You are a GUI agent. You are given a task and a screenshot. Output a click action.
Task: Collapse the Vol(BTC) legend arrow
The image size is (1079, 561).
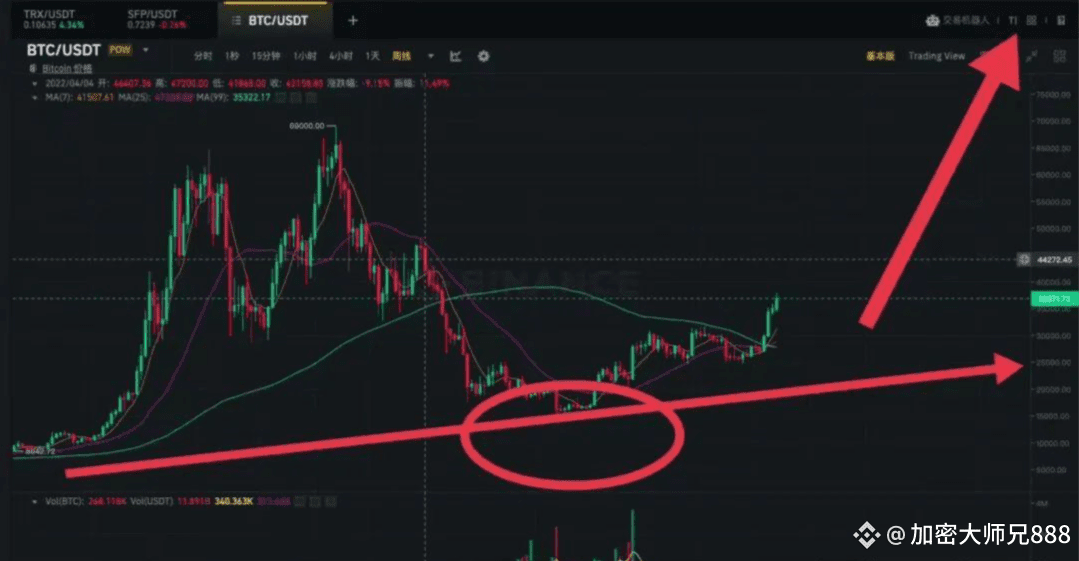point(35,502)
